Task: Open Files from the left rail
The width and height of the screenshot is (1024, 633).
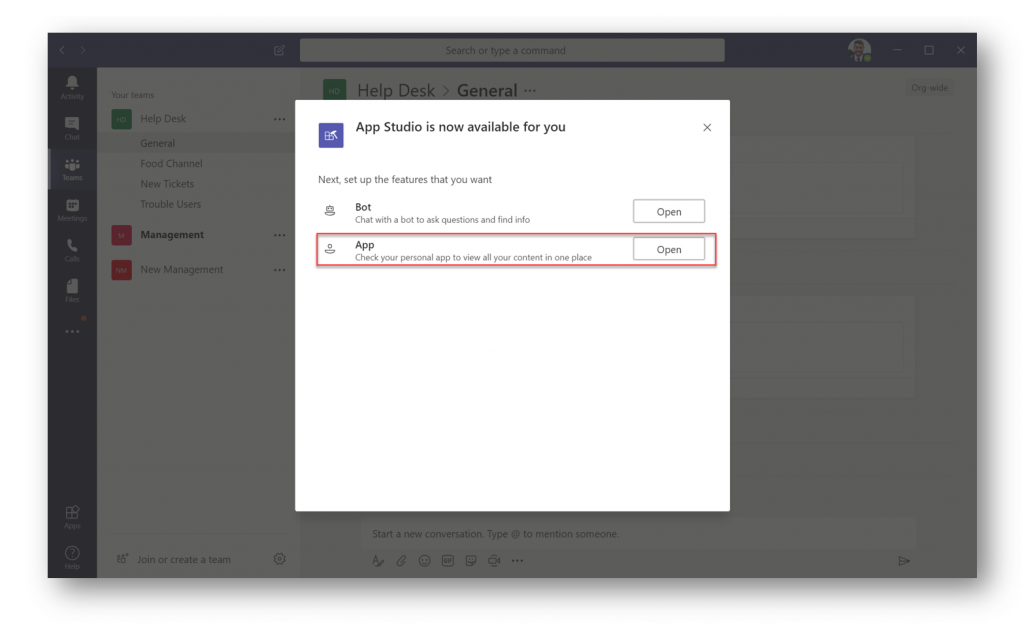Action: 72,291
